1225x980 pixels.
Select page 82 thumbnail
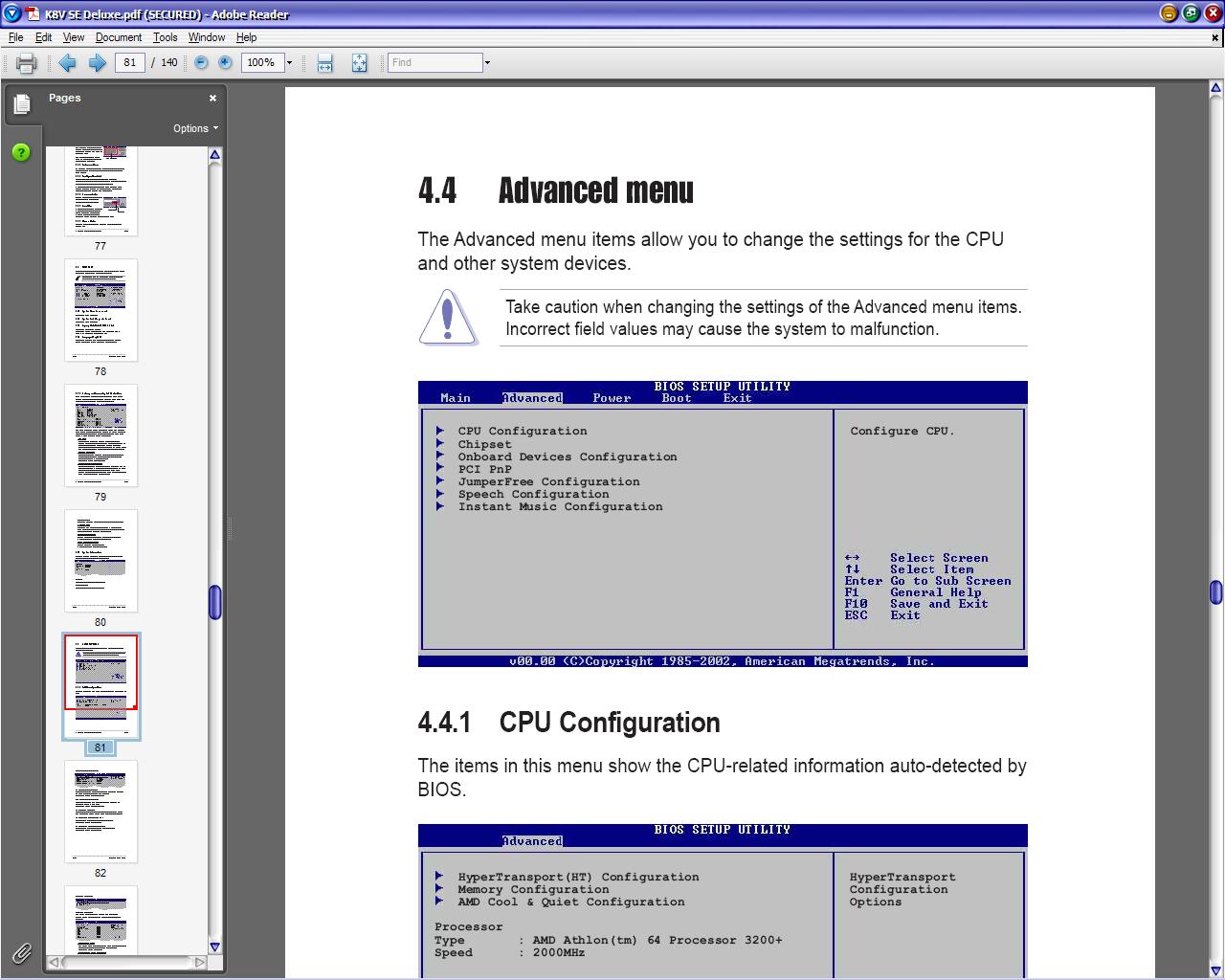(100, 812)
